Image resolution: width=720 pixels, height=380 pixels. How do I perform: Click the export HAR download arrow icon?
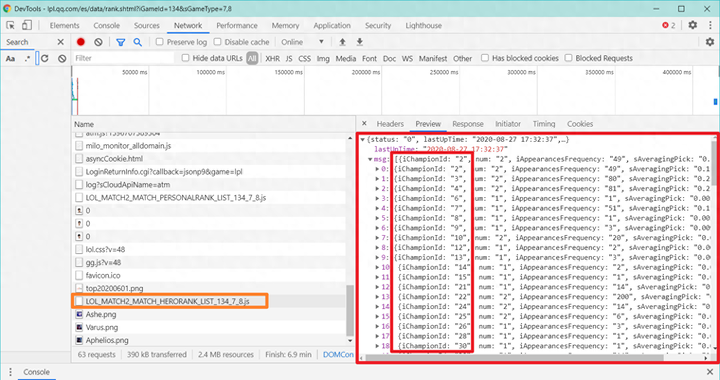pyautogui.click(x=360, y=42)
